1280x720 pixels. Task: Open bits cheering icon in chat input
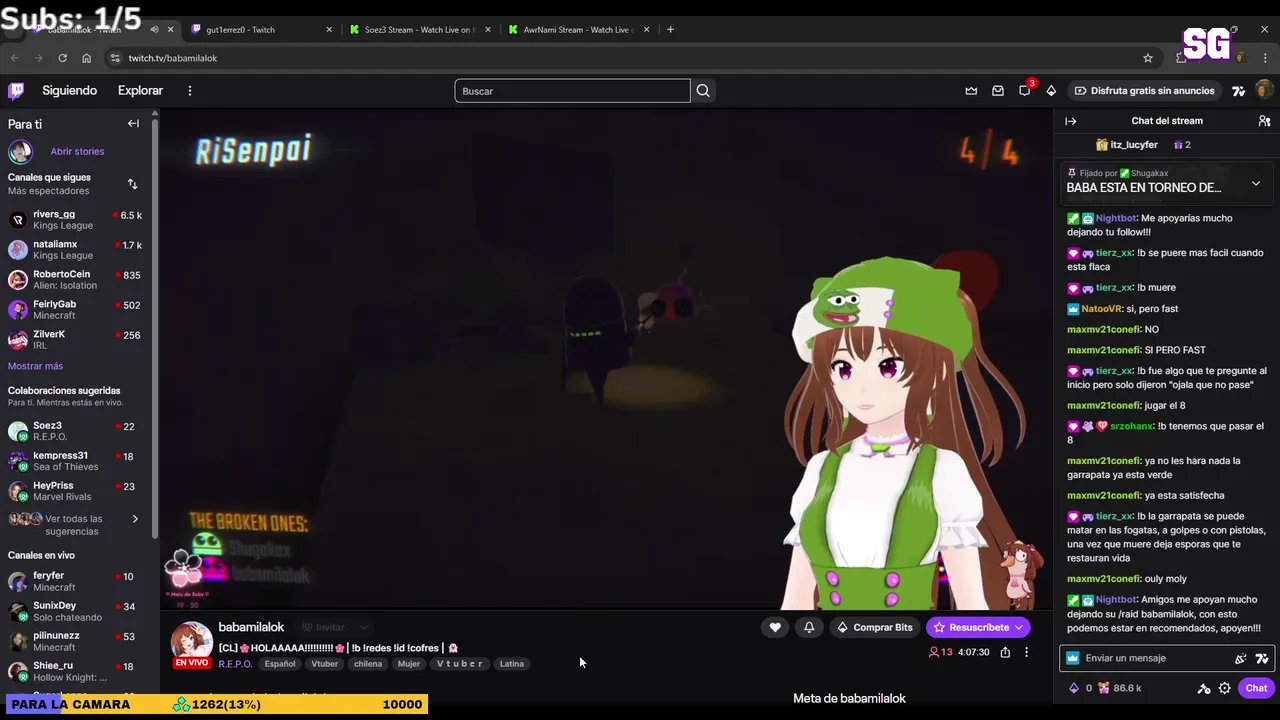[1241, 658]
